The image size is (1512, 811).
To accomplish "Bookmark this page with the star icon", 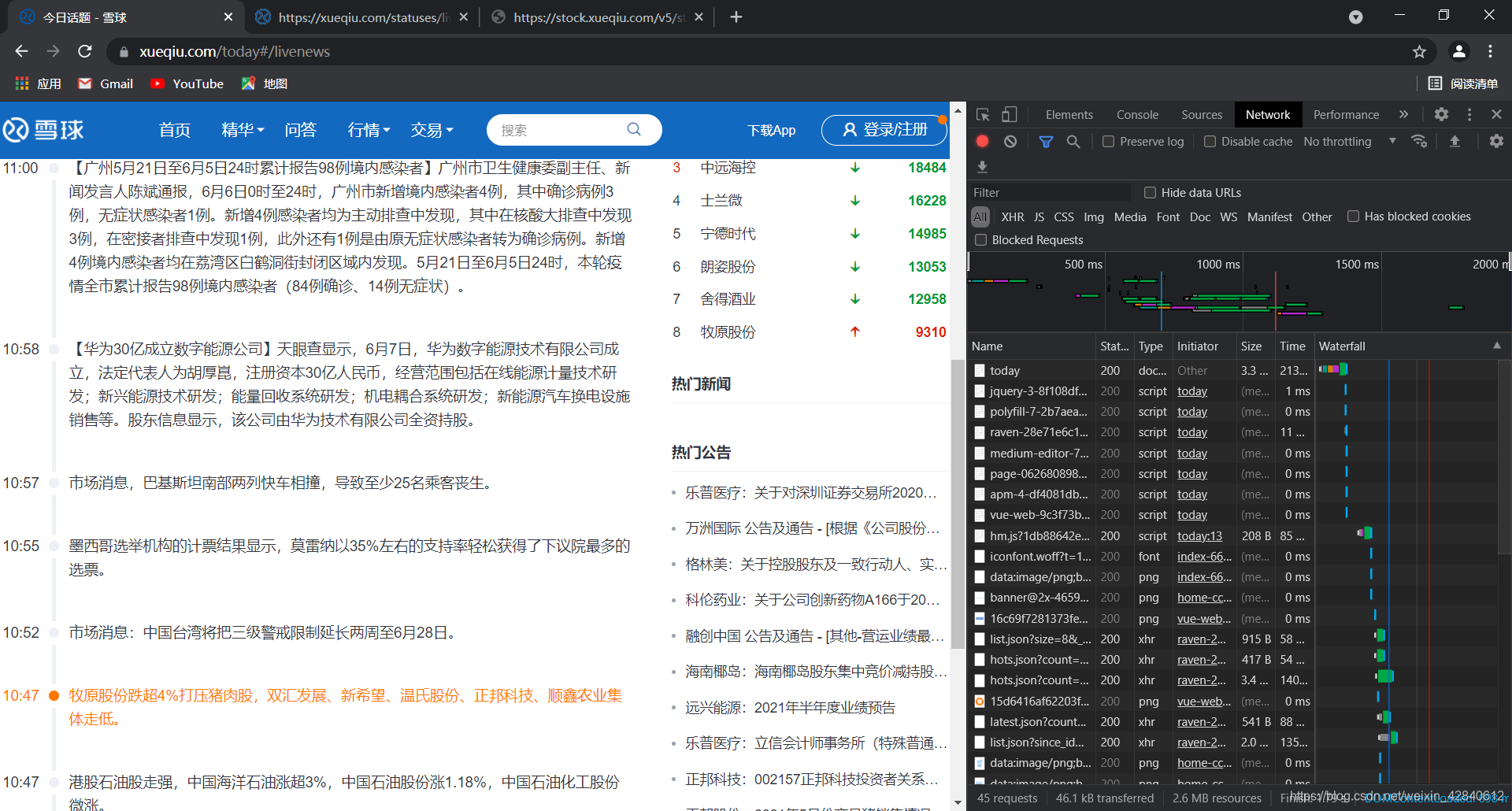I will point(1419,52).
